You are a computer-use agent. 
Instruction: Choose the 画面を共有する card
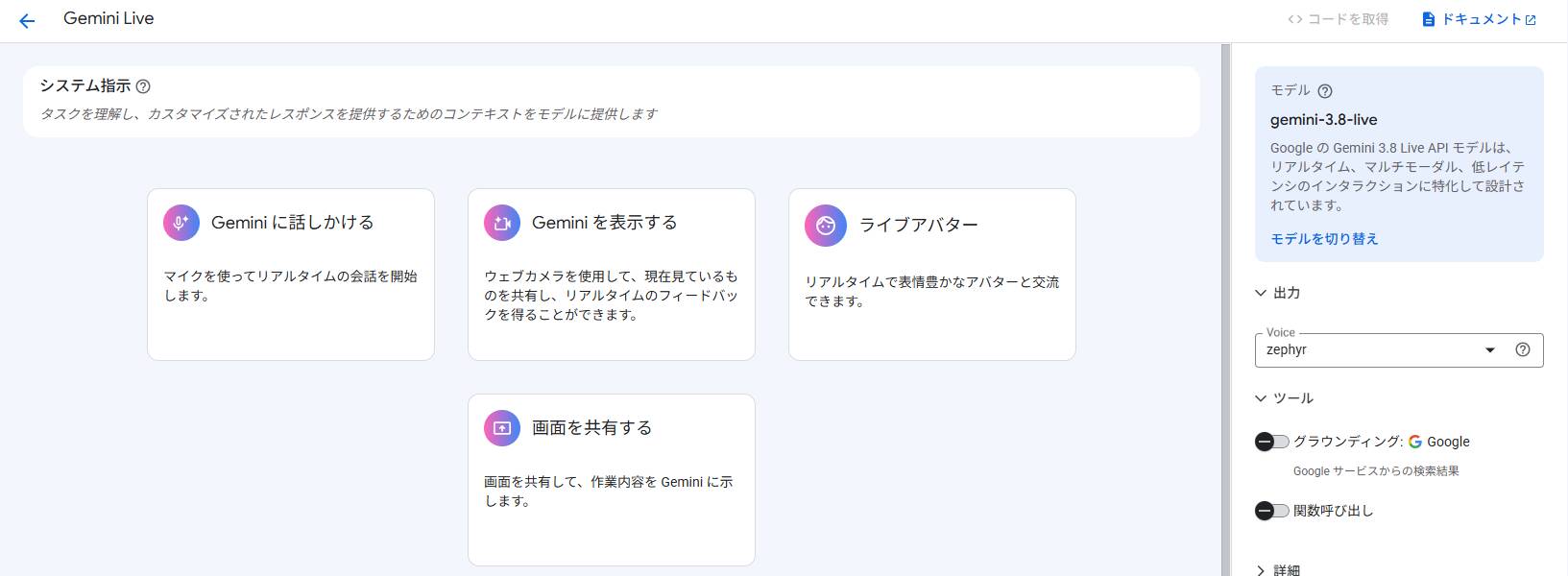612,480
